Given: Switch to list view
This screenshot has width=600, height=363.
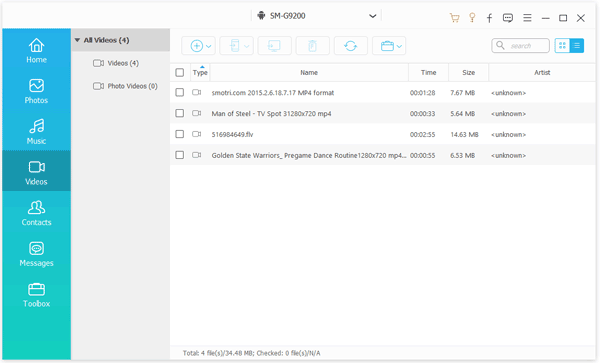Looking at the screenshot, I should pyautogui.click(x=577, y=46).
